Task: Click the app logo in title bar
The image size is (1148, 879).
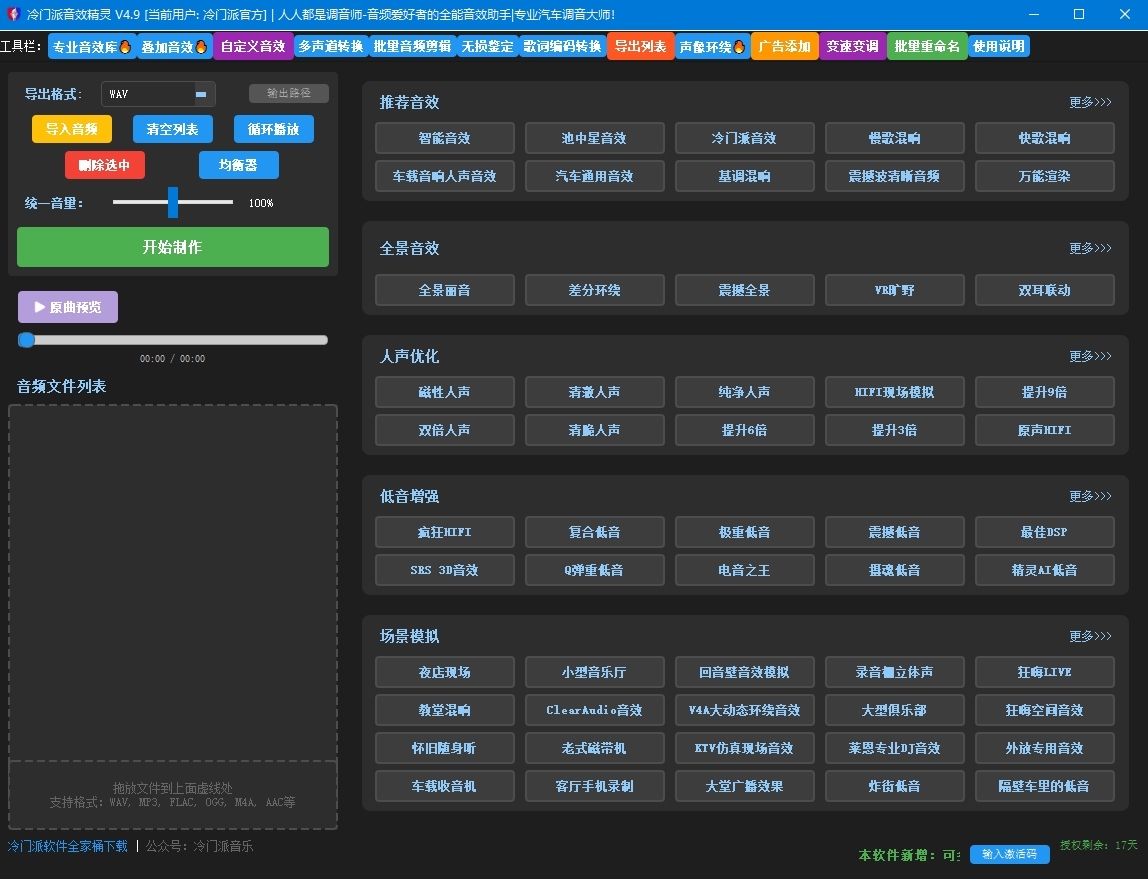Action: pyautogui.click(x=13, y=14)
